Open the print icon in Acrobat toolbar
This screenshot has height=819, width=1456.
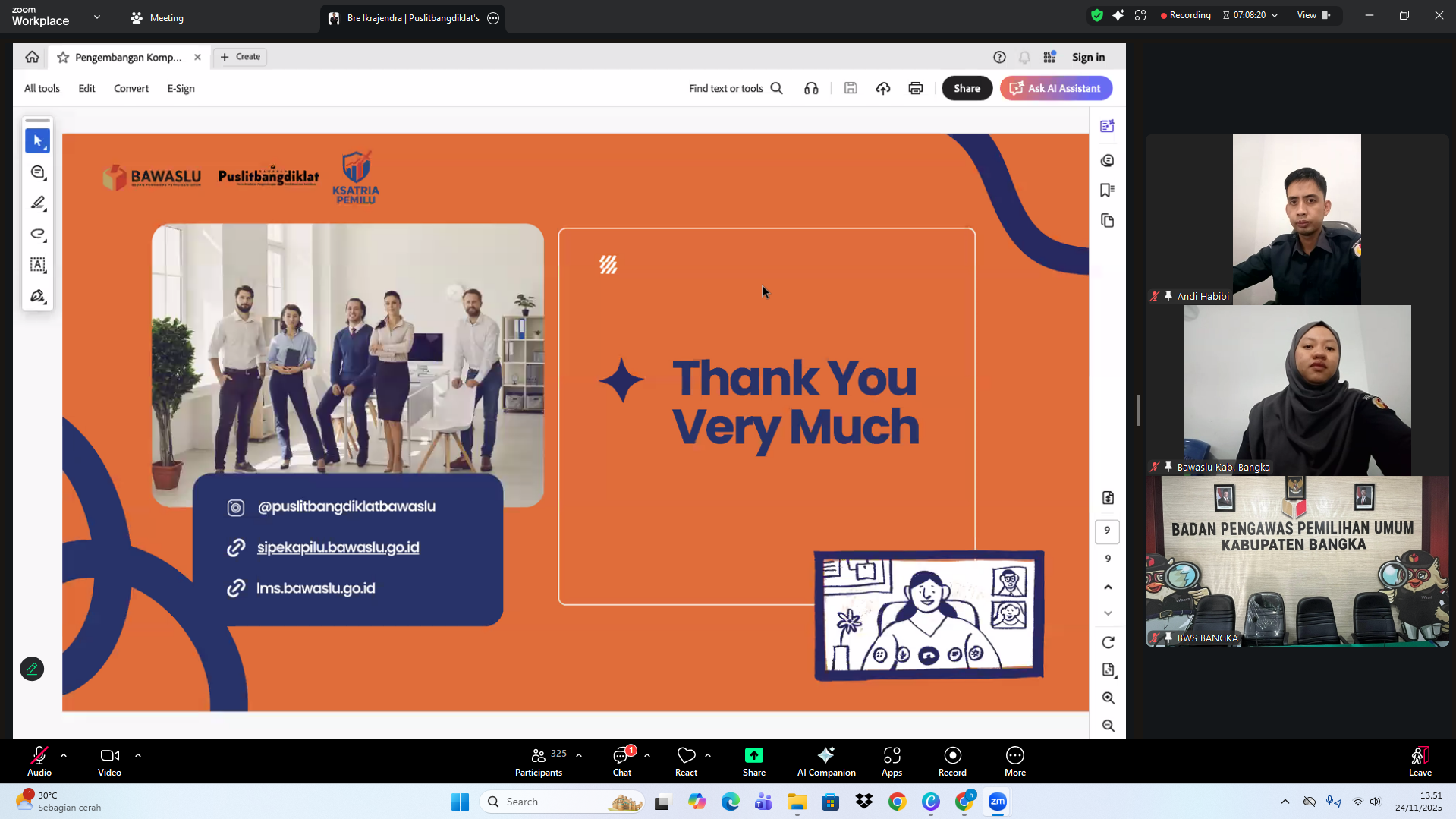915,88
